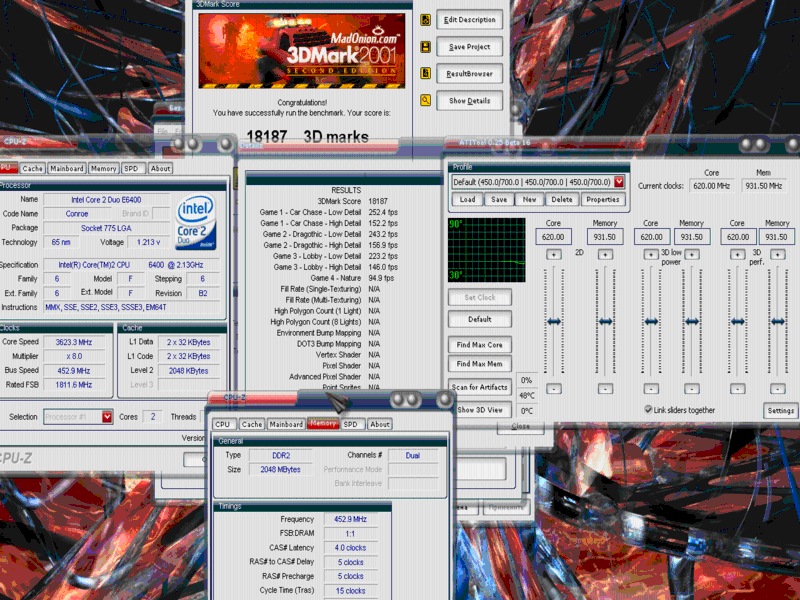
Task: Toggle Link sliders together checkbox
Action: pyautogui.click(x=648, y=410)
